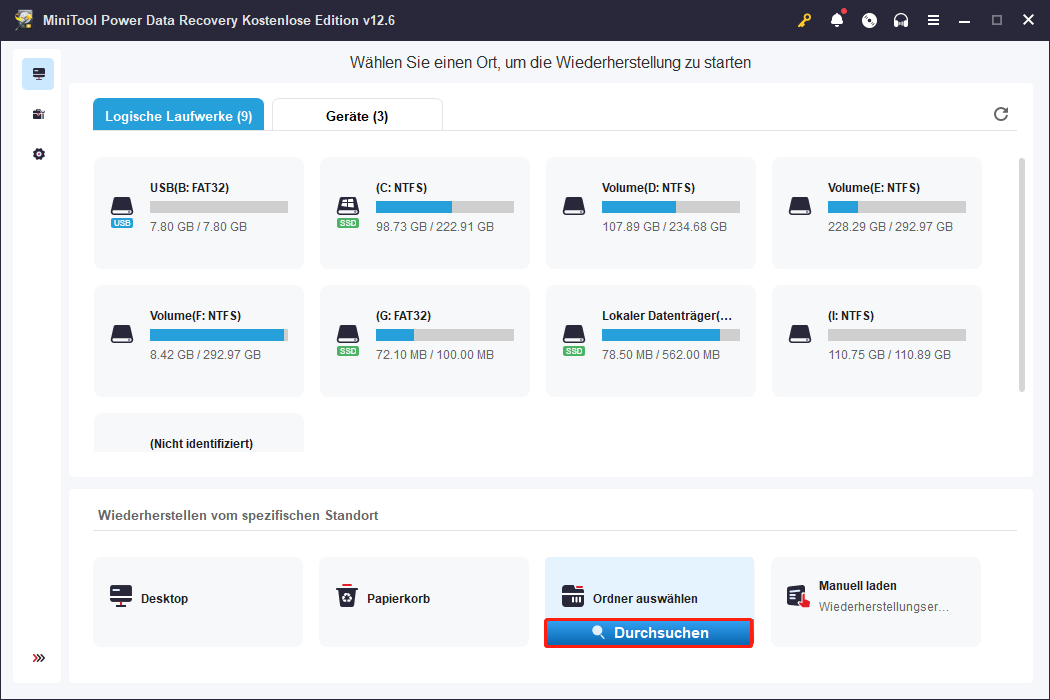Click the drive list vertical scrollbar
The width and height of the screenshot is (1050, 700).
[1021, 274]
